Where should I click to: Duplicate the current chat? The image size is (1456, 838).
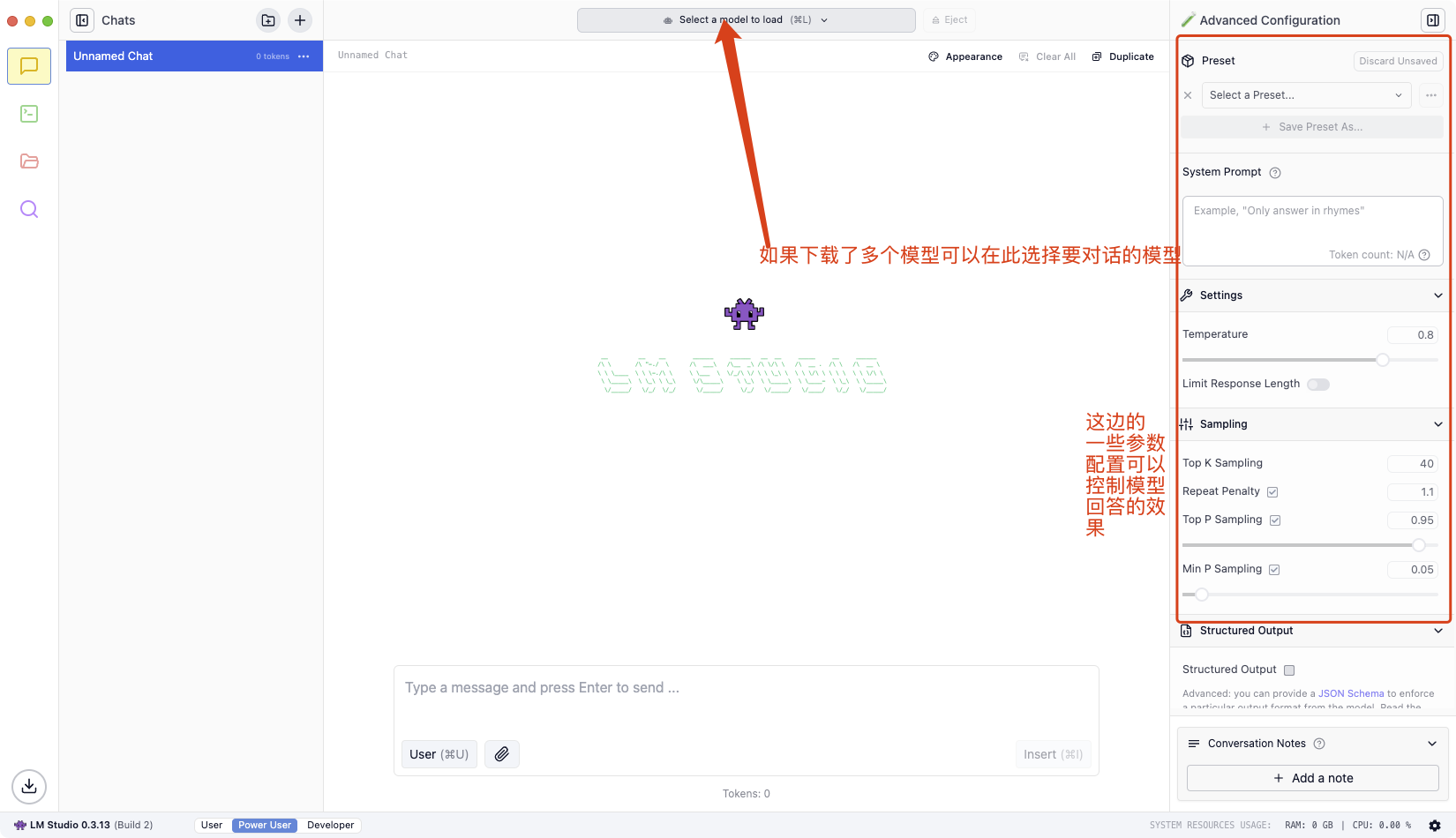pyautogui.click(x=1123, y=56)
